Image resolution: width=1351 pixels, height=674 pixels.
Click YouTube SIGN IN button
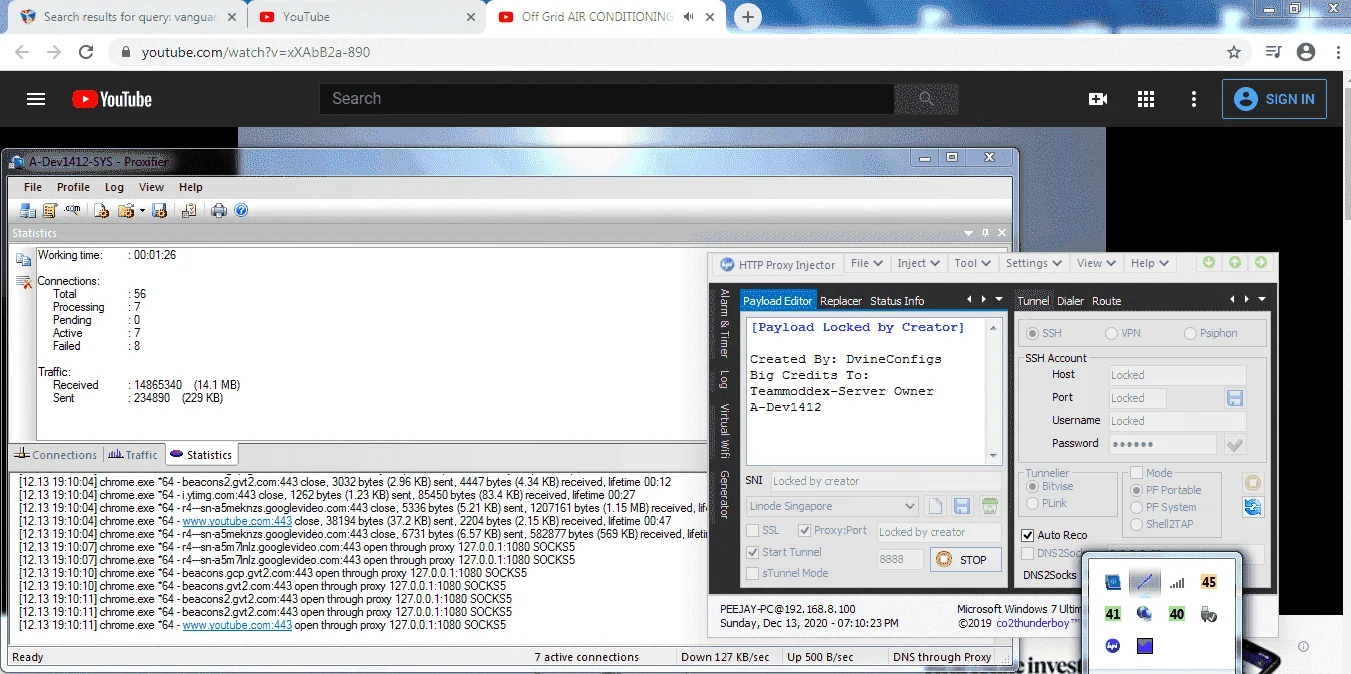[1274, 99]
